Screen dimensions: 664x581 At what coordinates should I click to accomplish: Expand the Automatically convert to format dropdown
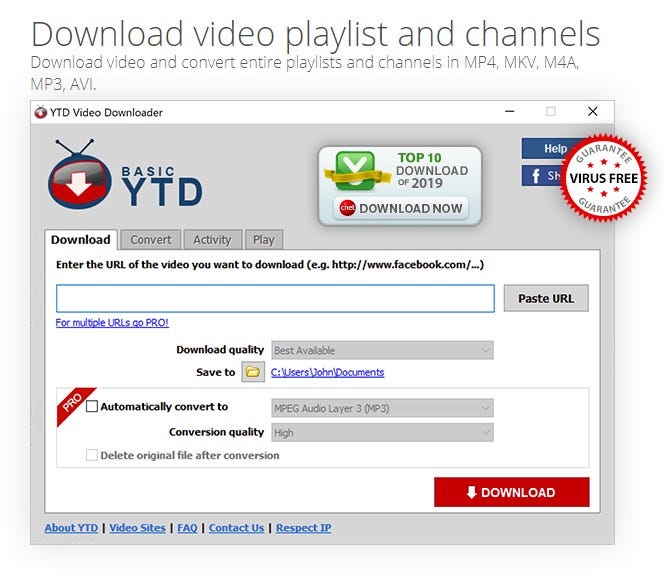point(382,408)
